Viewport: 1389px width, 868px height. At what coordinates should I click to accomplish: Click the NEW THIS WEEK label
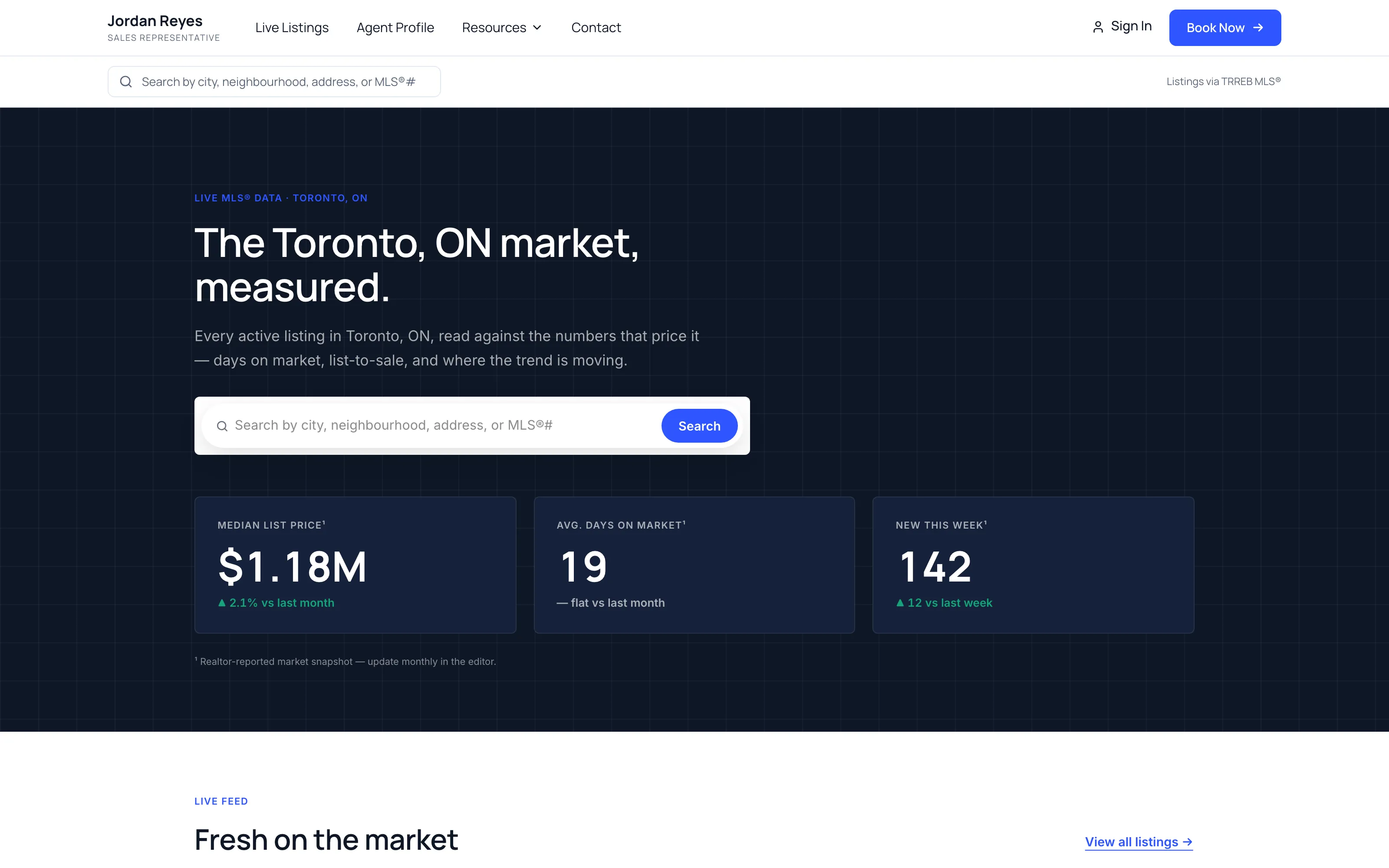coord(941,525)
